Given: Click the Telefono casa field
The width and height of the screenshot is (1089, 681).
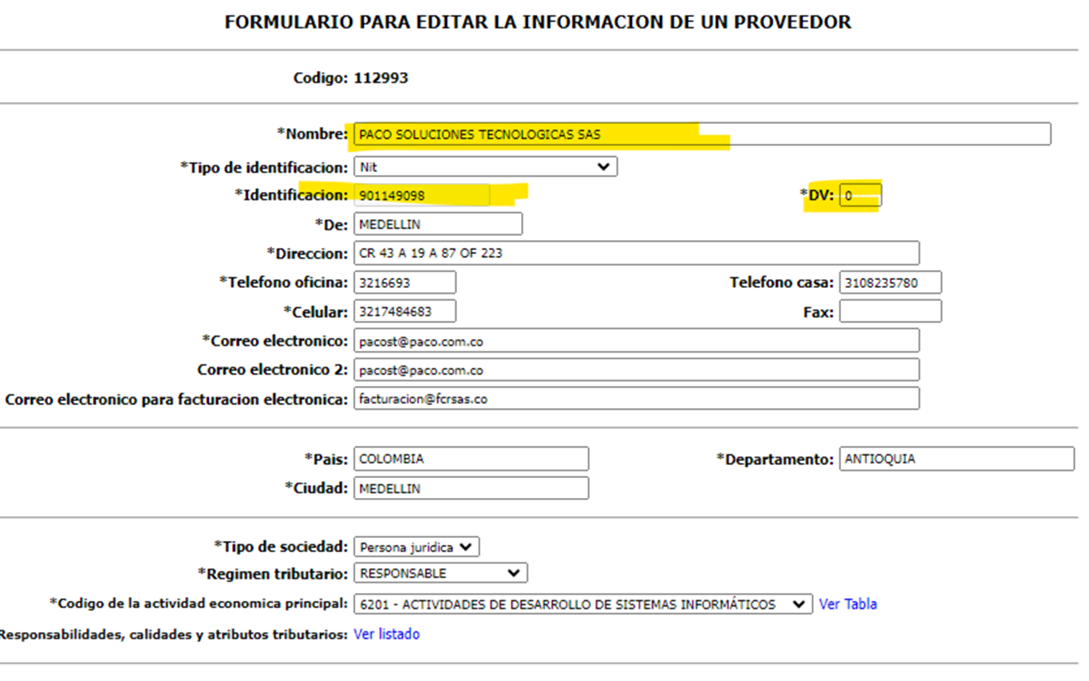Looking at the screenshot, I should (890, 283).
